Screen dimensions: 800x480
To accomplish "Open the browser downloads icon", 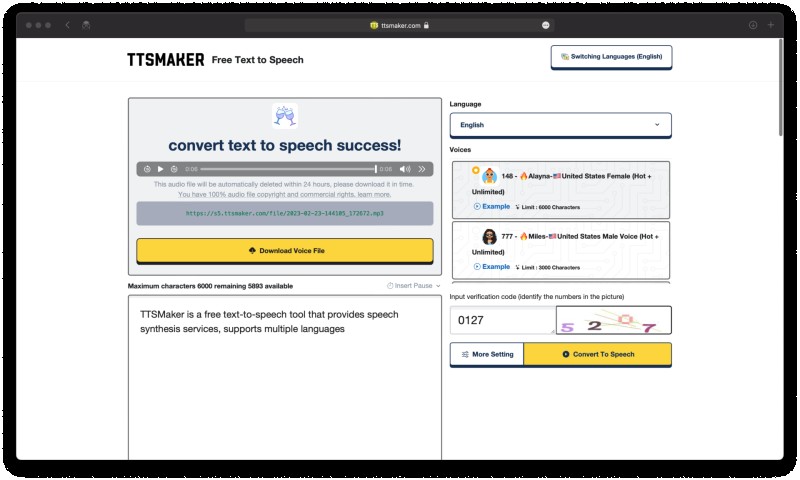I will (753, 25).
